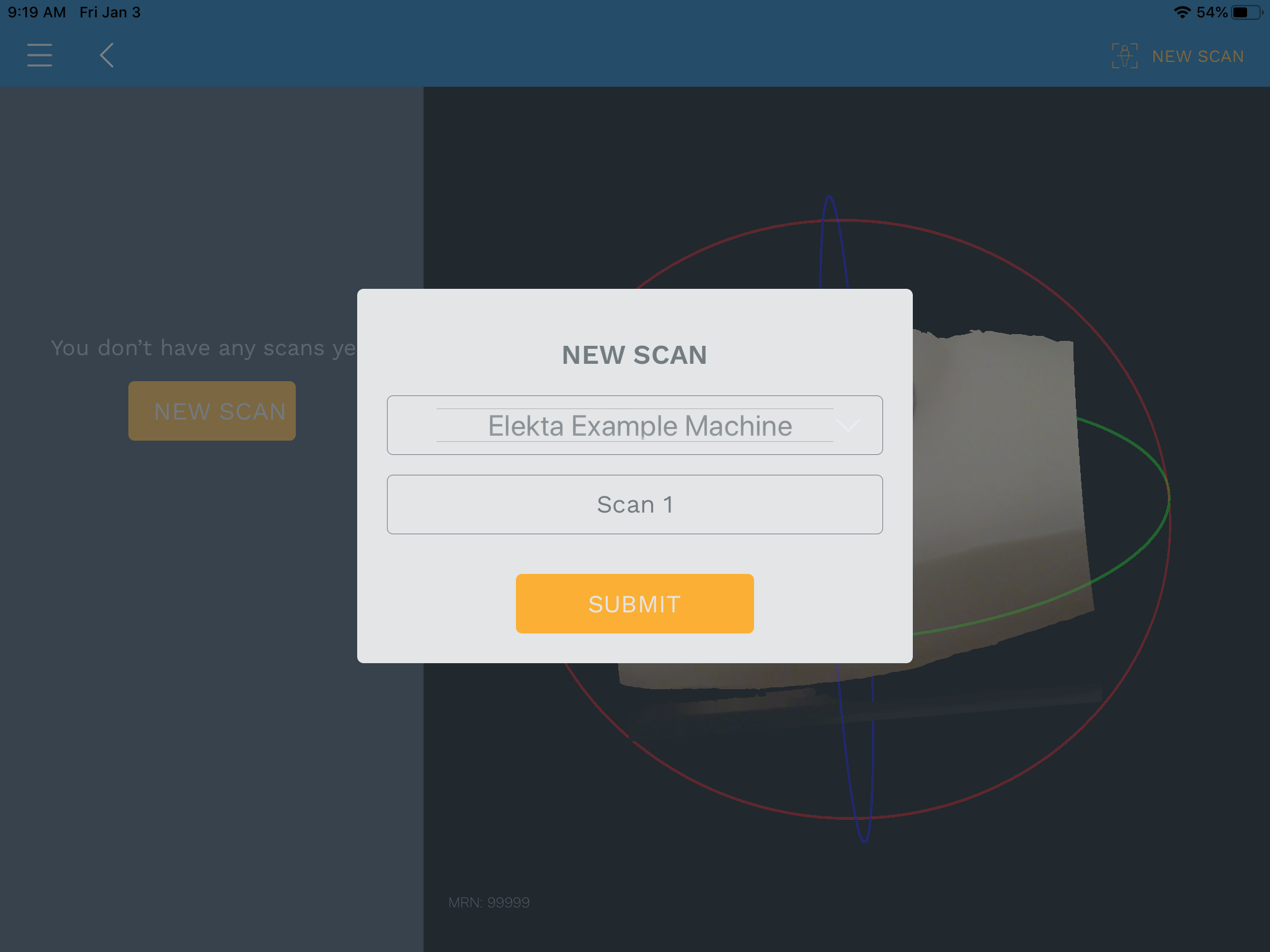Click the NEW SCAN header text
The image size is (1270, 952).
1197,56
